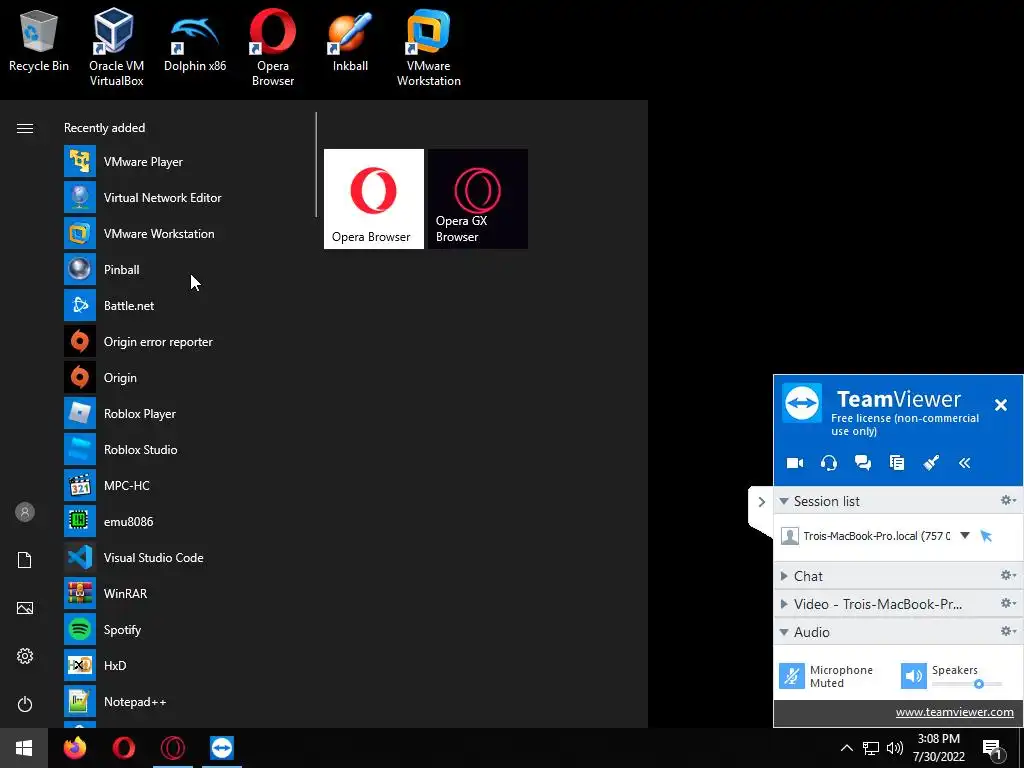Click Opera GX Browser start tile
The width and height of the screenshot is (1024, 768).
point(478,199)
